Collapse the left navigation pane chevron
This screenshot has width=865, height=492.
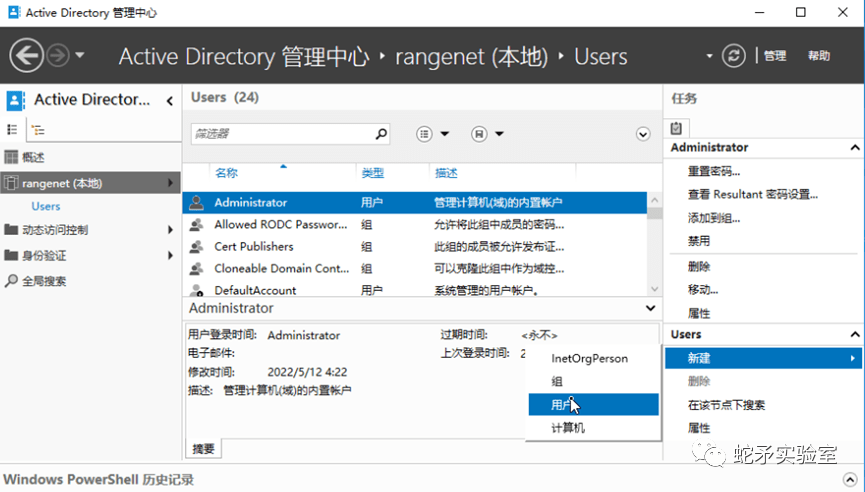(170, 100)
